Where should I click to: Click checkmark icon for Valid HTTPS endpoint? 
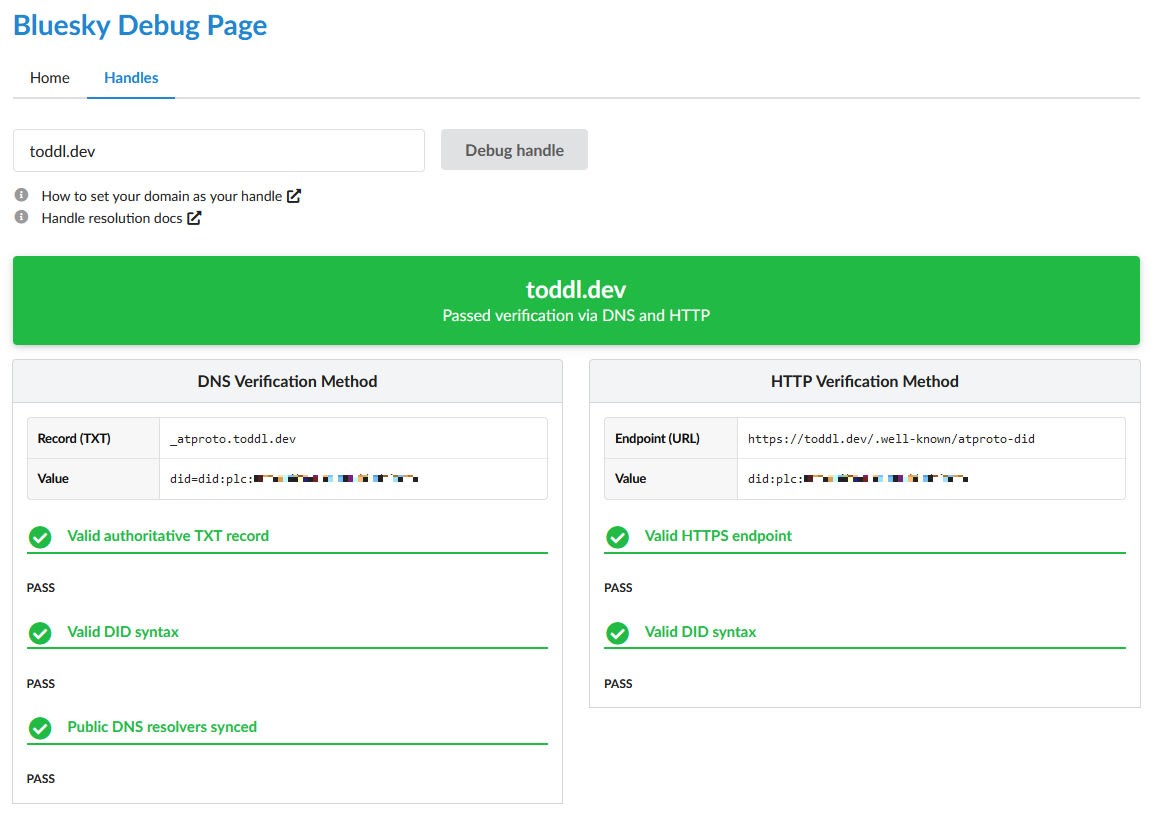[617, 537]
